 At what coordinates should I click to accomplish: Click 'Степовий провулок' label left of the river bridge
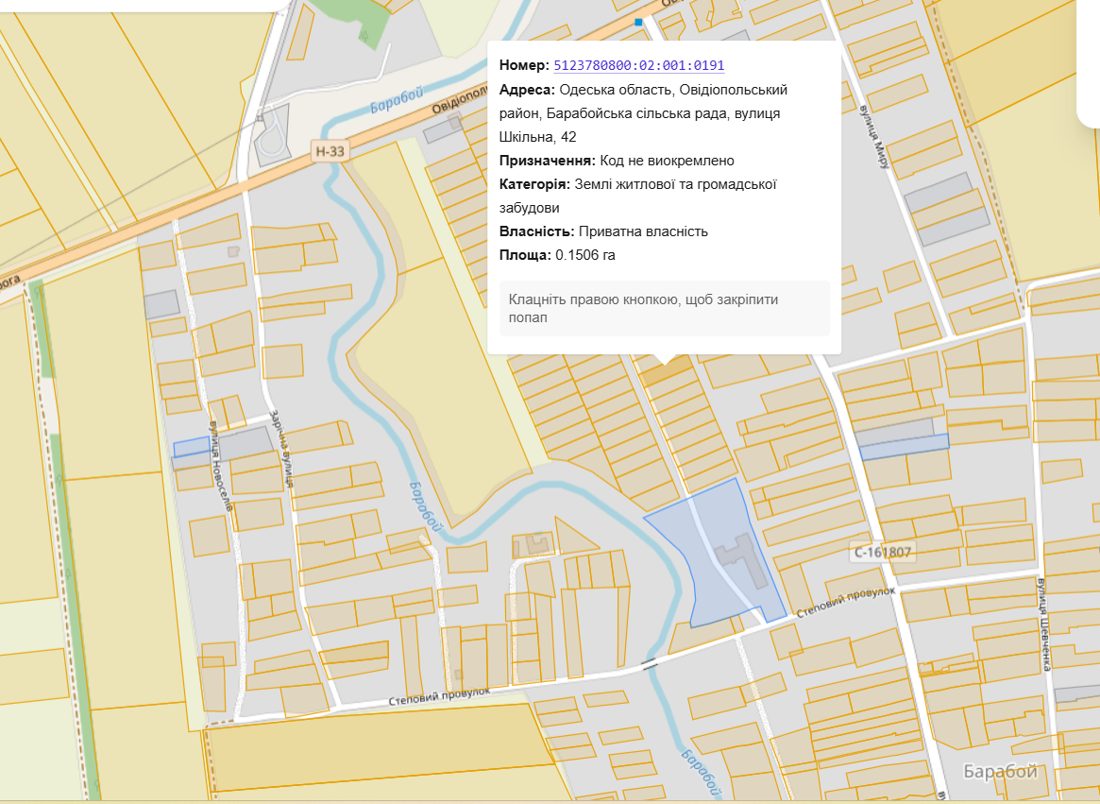tap(439, 697)
